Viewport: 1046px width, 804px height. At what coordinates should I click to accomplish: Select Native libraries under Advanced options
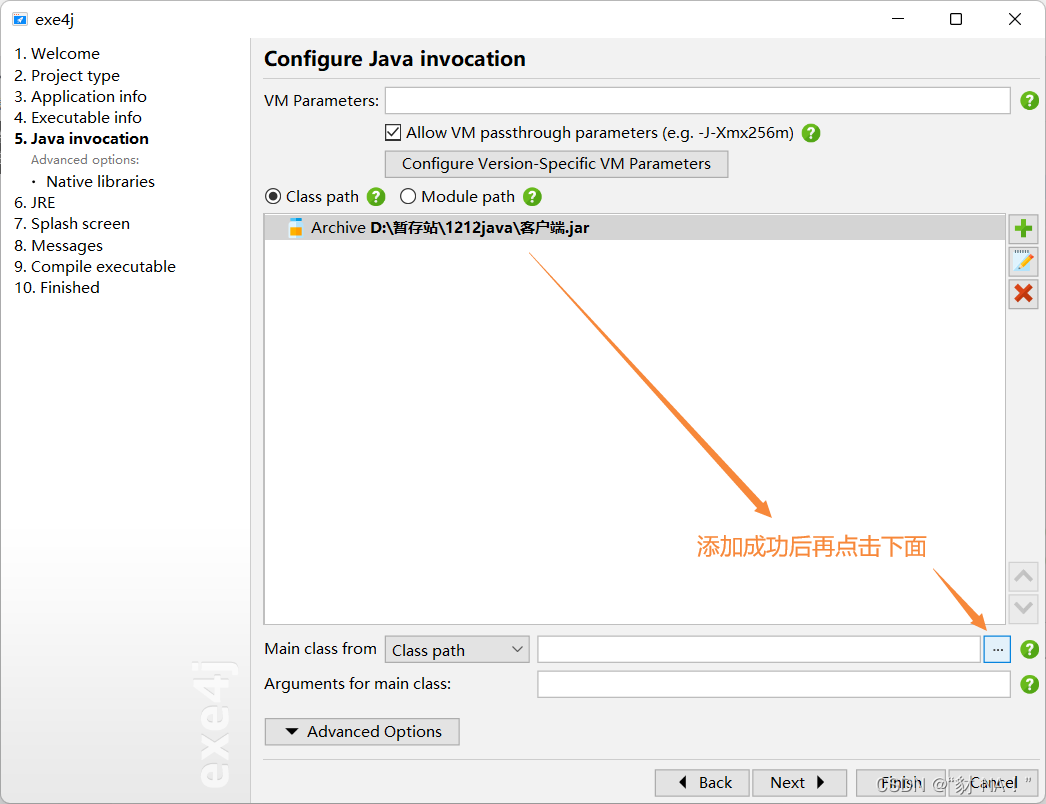pyautogui.click(x=100, y=181)
